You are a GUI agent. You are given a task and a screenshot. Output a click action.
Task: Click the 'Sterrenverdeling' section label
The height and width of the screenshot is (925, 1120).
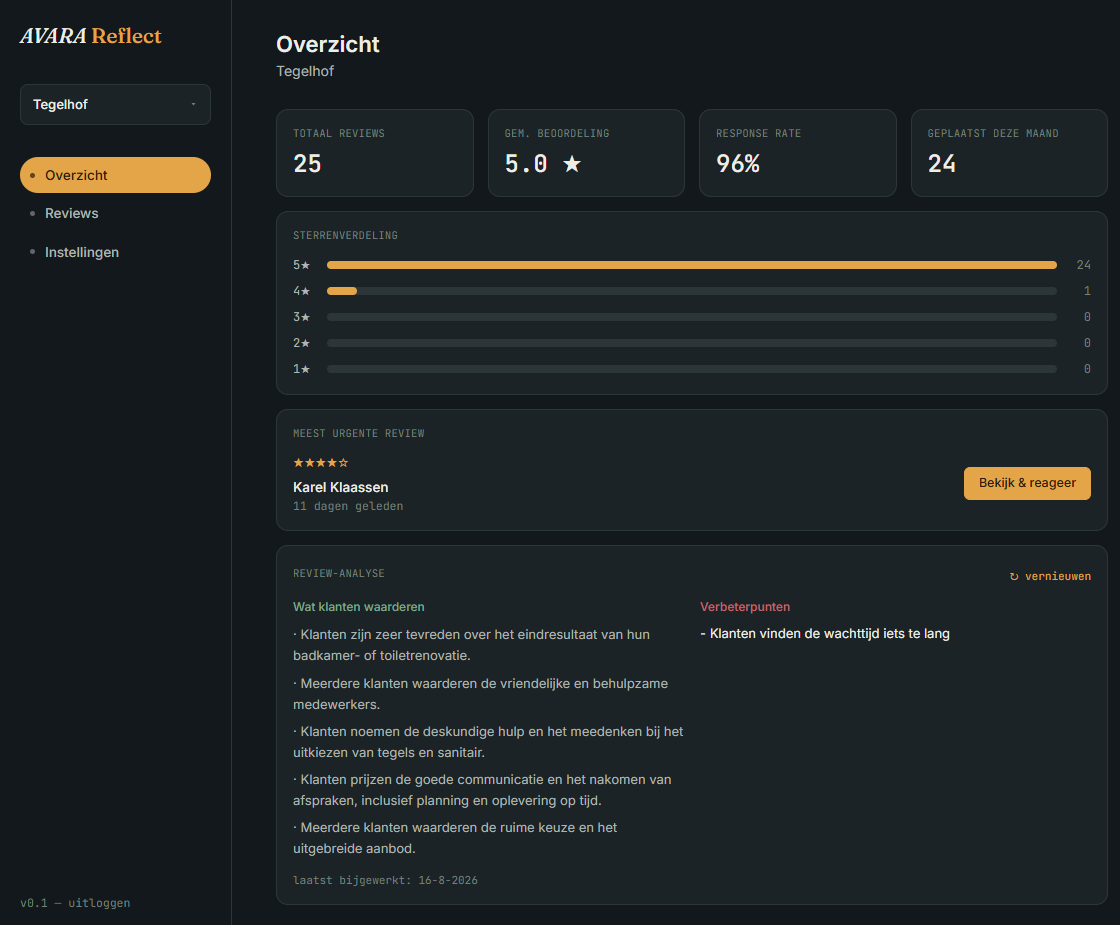pyautogui.click(x=345, y=236)
